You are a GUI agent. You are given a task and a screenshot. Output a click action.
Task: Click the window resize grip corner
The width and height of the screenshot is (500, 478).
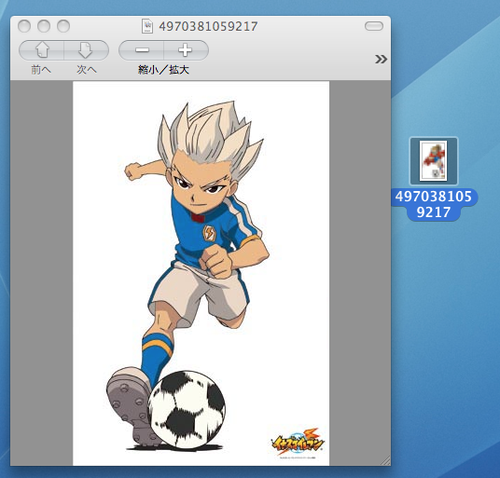pos(386,461)
